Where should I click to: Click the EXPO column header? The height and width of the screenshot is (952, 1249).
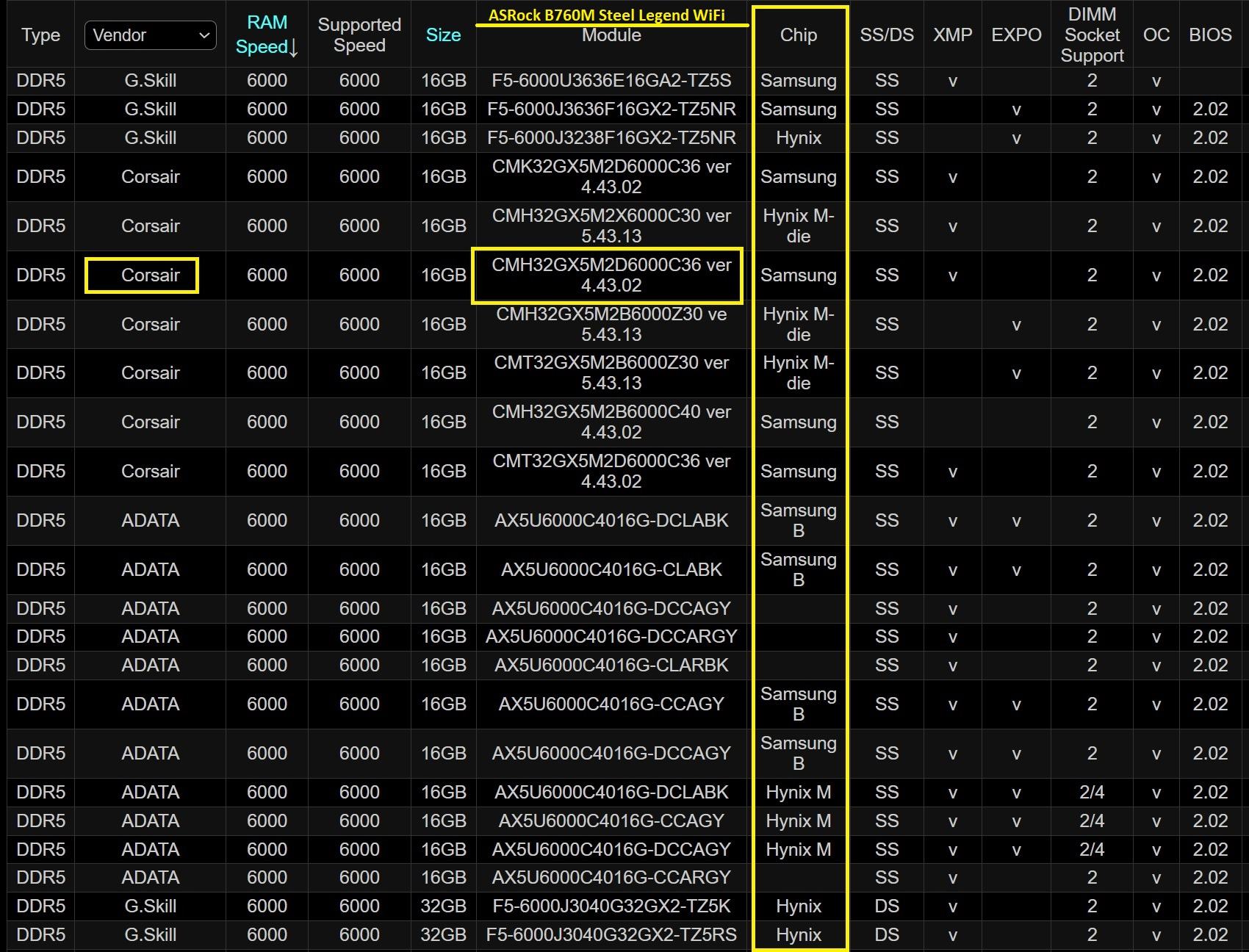[1016, 35]
